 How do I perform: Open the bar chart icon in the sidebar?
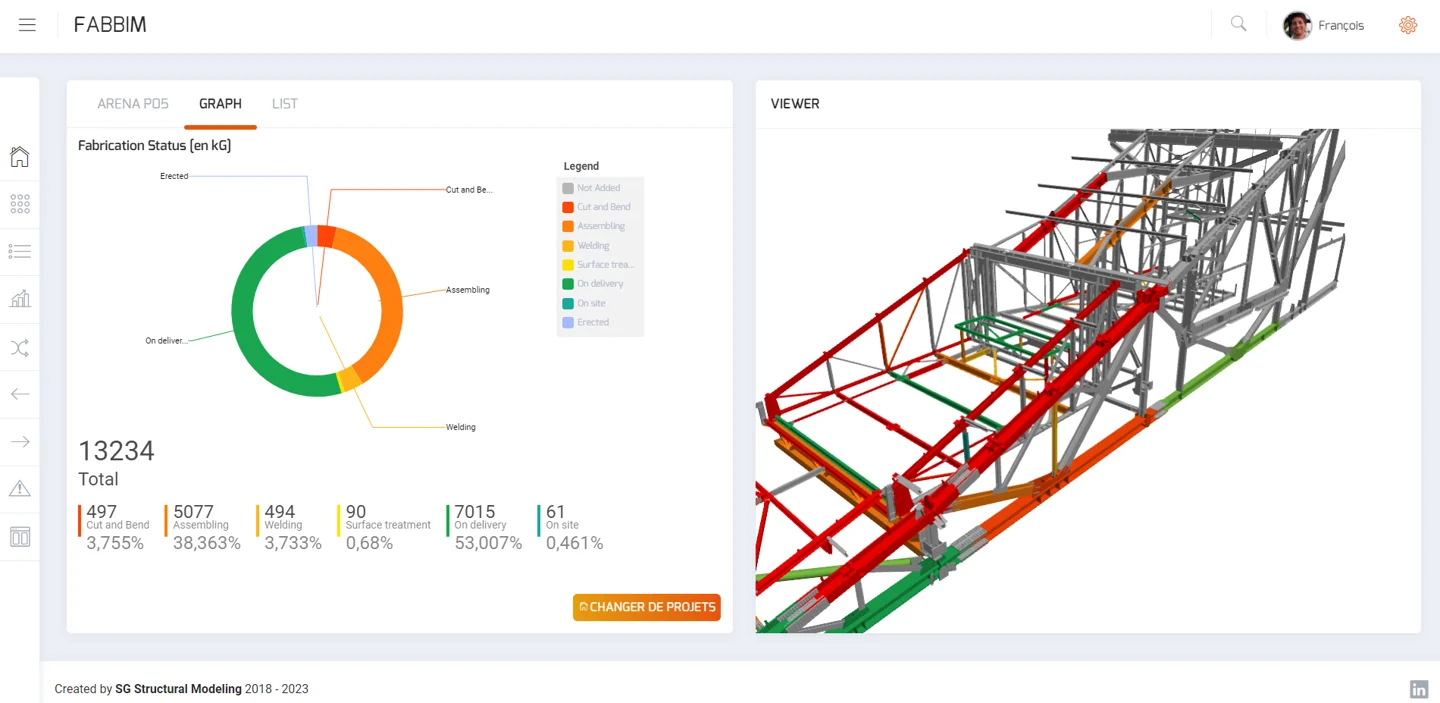point(20,299)
